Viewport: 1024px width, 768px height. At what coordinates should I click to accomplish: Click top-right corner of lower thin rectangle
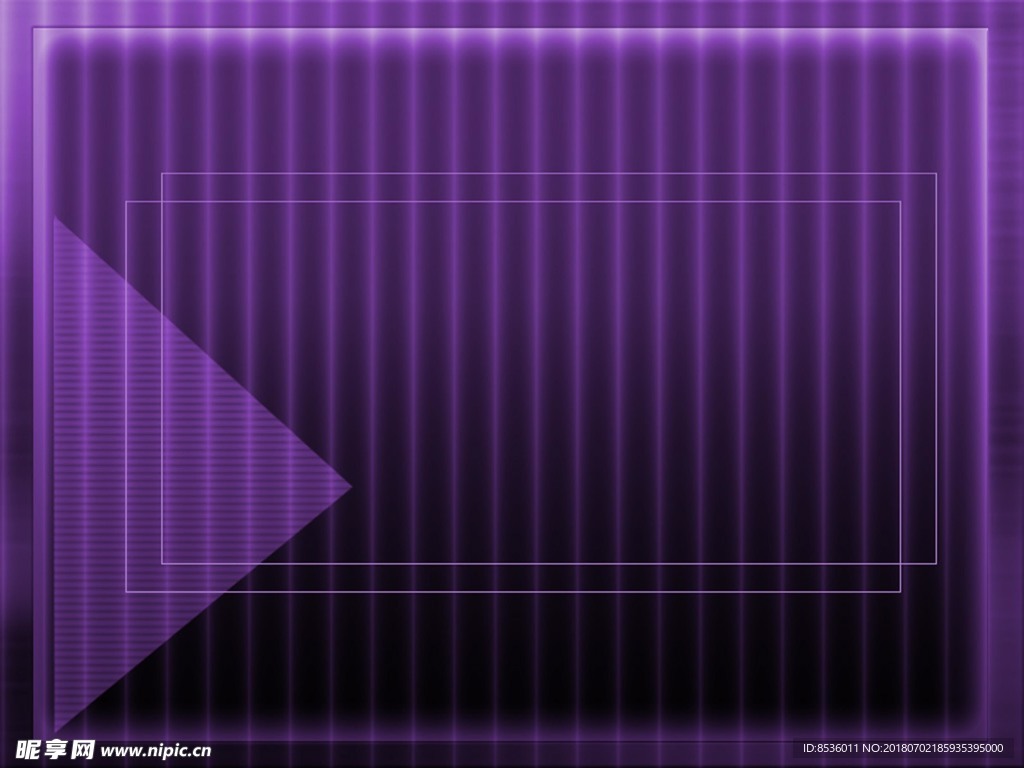click(x=900, y=202)
